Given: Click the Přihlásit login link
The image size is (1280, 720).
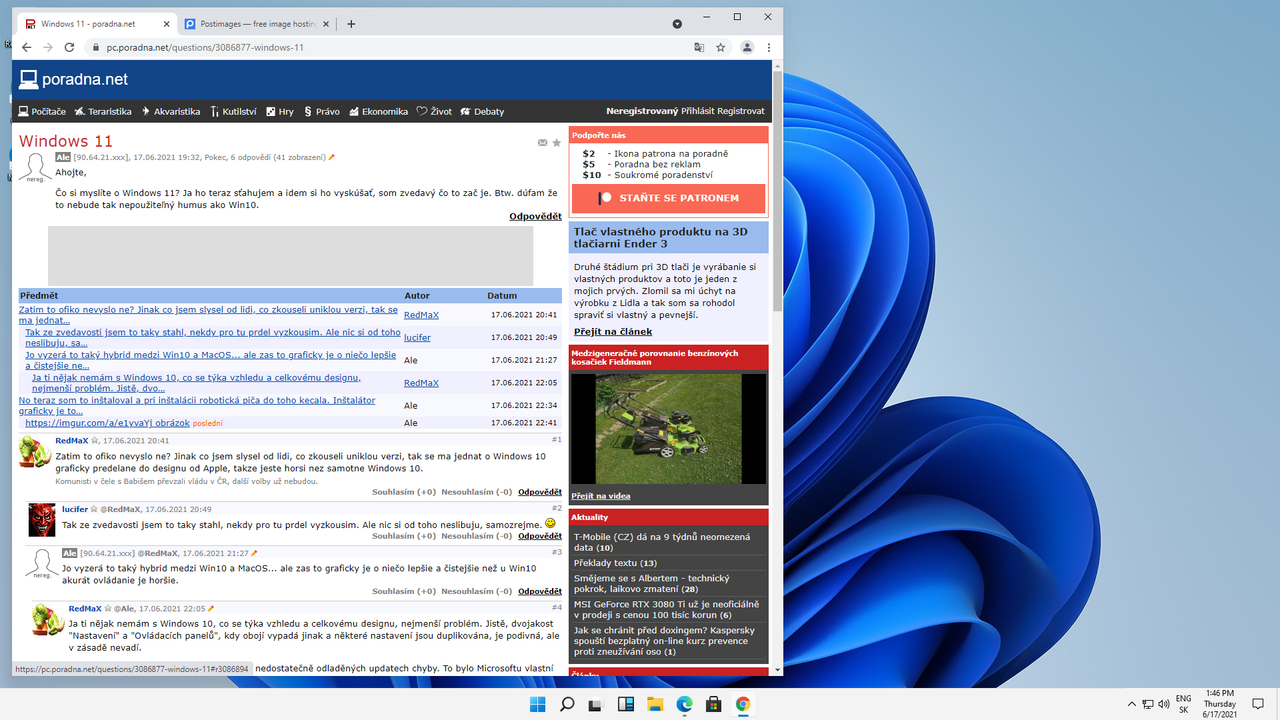Looking at the screenshot, I should click(697, 111).
